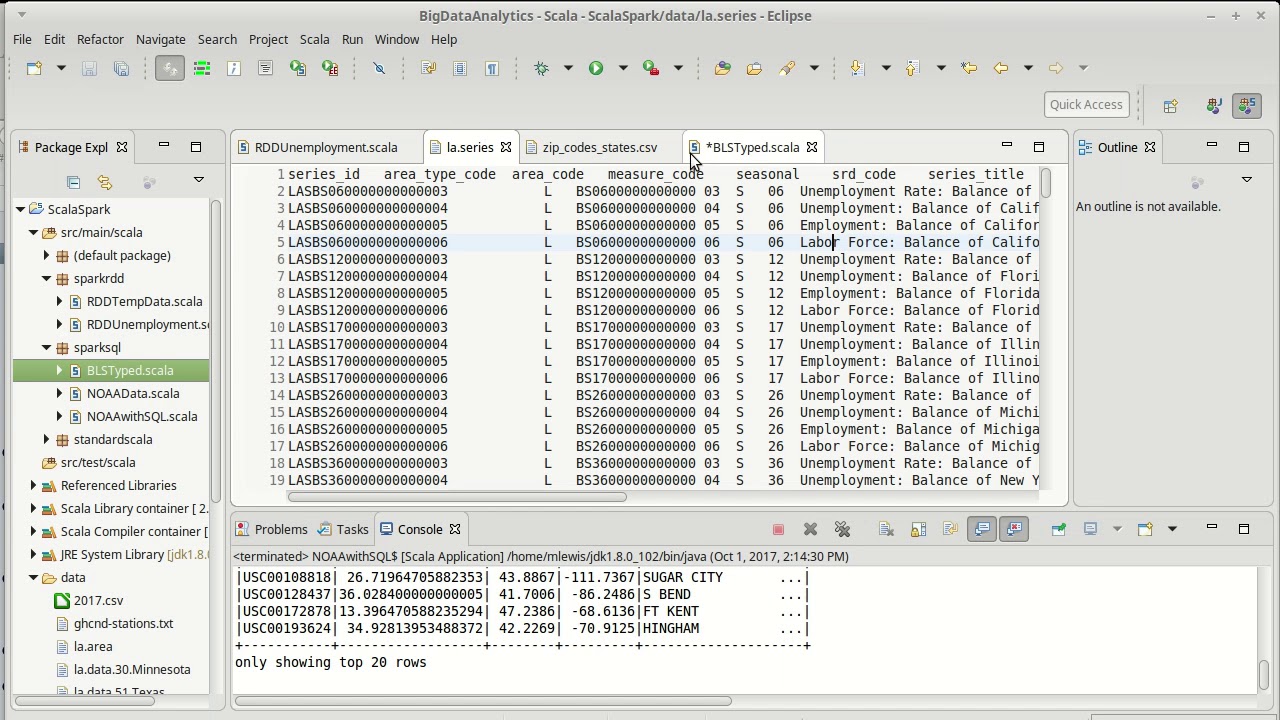Select NOAAData.scala in Package Explorer

point(133,393)
